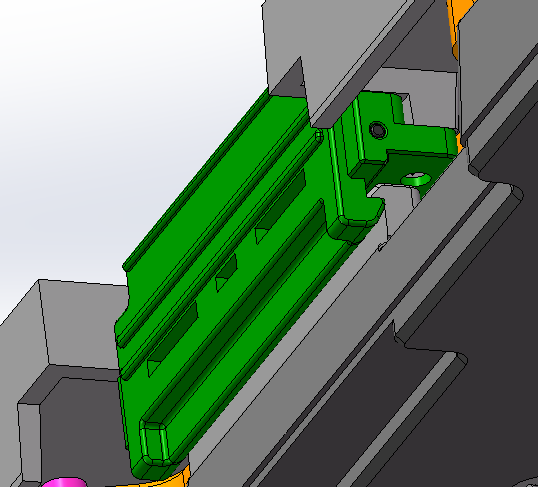Pick the small round hole on green bracket
Viewport: 538px width, 487px height.
click(x=378, y=130)
